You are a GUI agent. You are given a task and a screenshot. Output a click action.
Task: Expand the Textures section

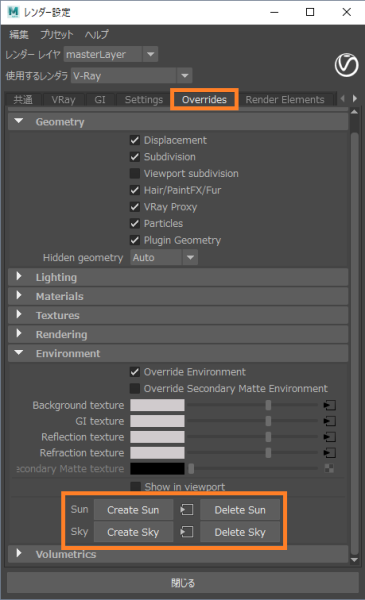tap(18, 315)
